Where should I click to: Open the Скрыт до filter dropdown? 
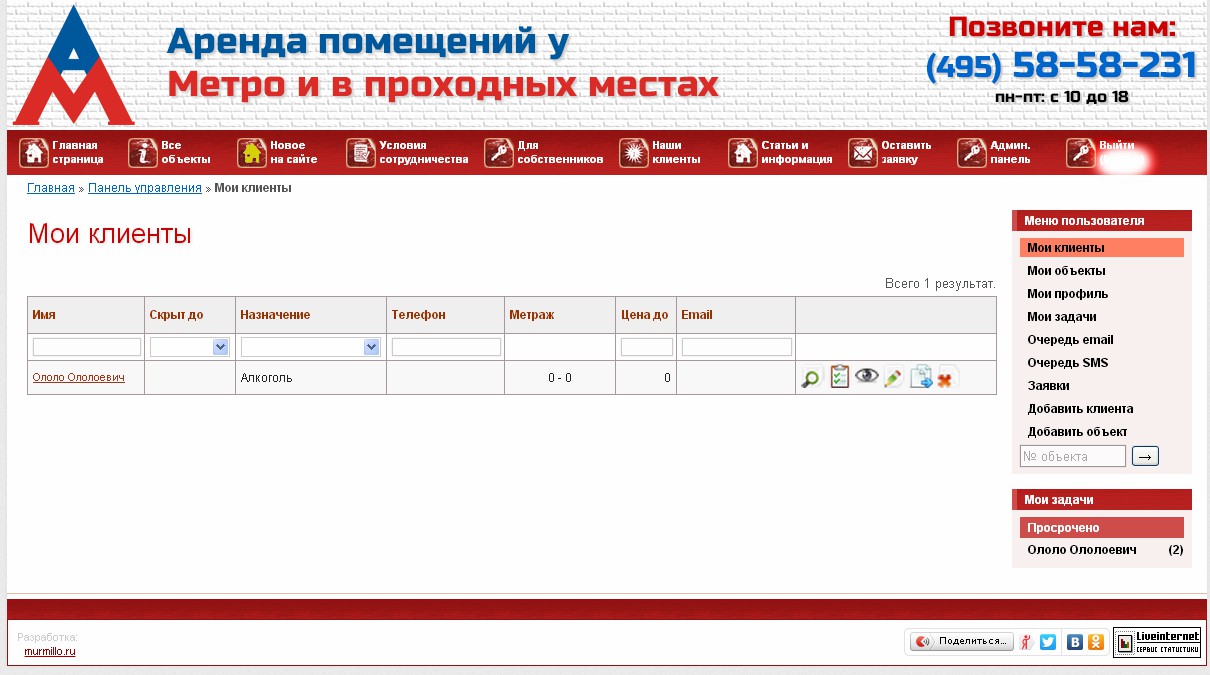[190, 347]
